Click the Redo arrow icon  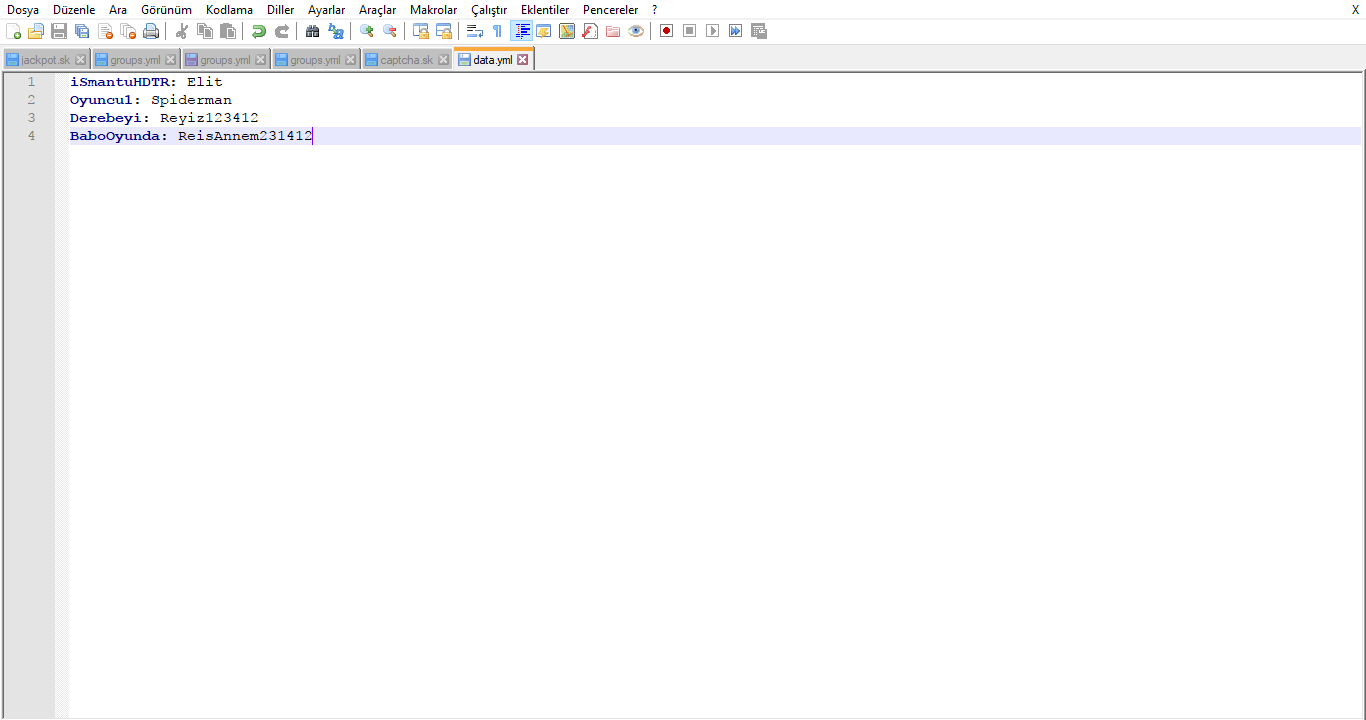coord(282,31)
